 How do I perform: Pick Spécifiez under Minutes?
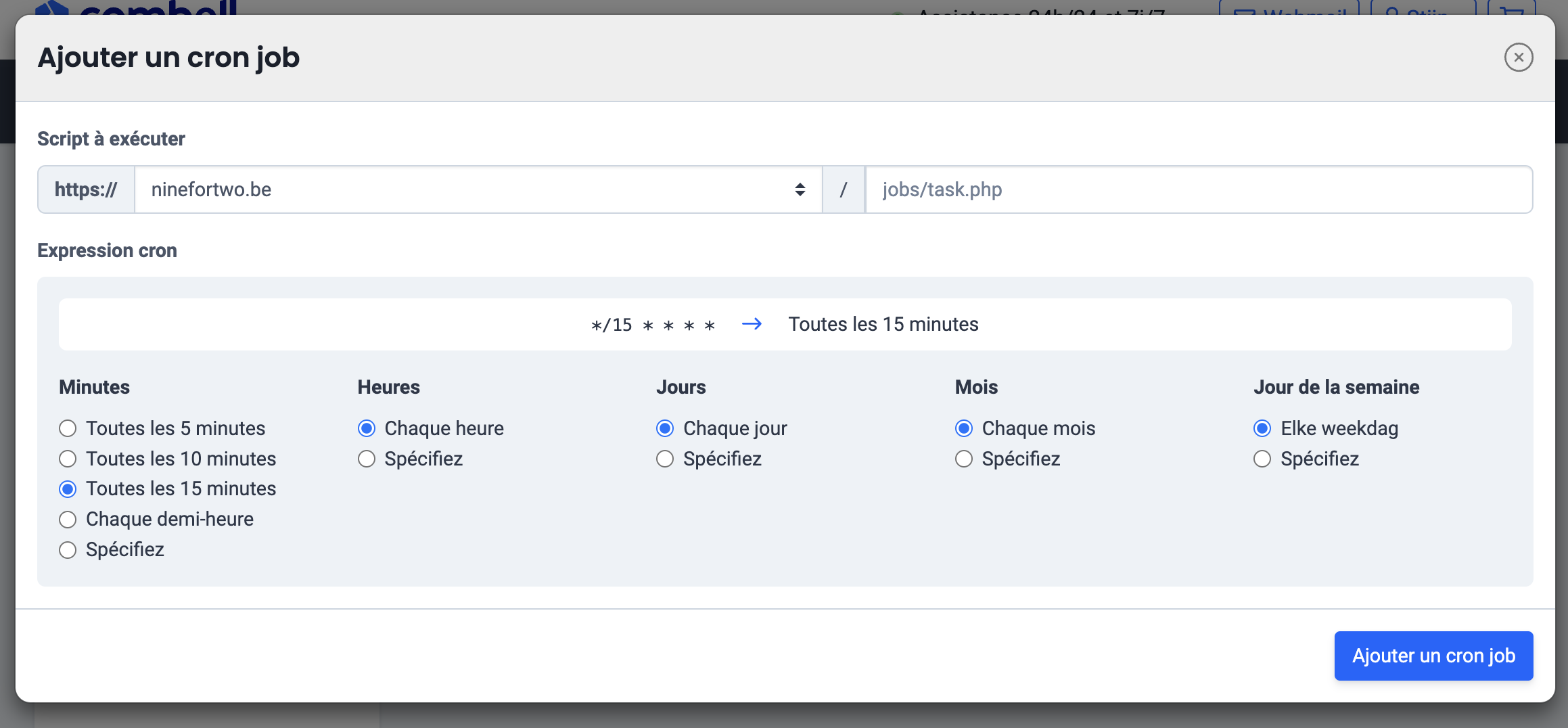point(68,550)
